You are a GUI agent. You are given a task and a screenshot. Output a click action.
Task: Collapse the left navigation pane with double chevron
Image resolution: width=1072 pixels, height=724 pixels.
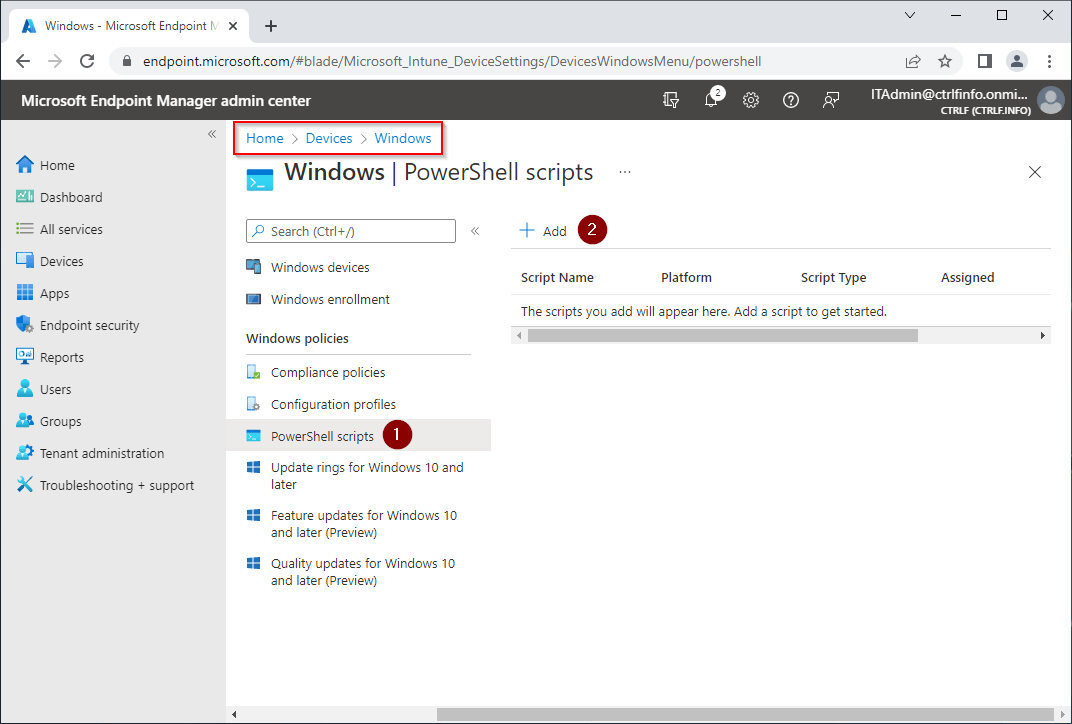pyautogui.click(x=212, y=133)
